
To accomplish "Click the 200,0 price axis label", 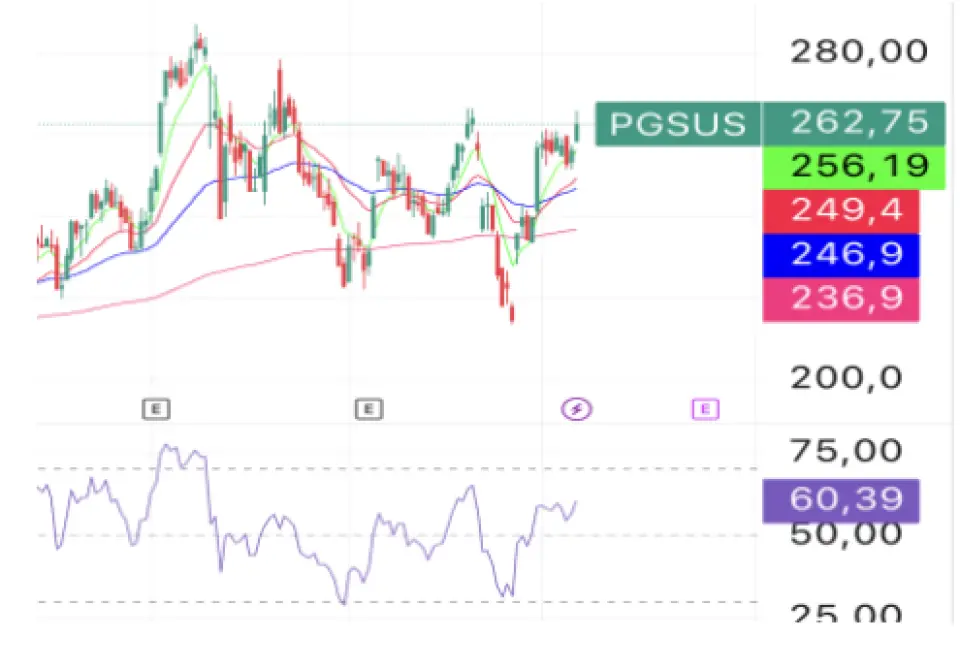I will [x=846, y=378].
